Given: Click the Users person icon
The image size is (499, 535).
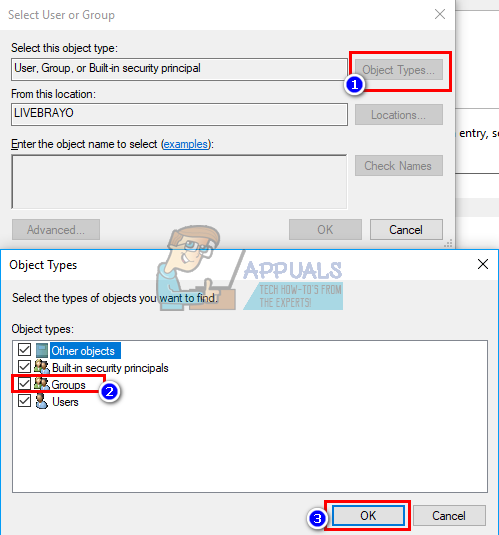Looking at the screenshot, I should click(42, 401).
